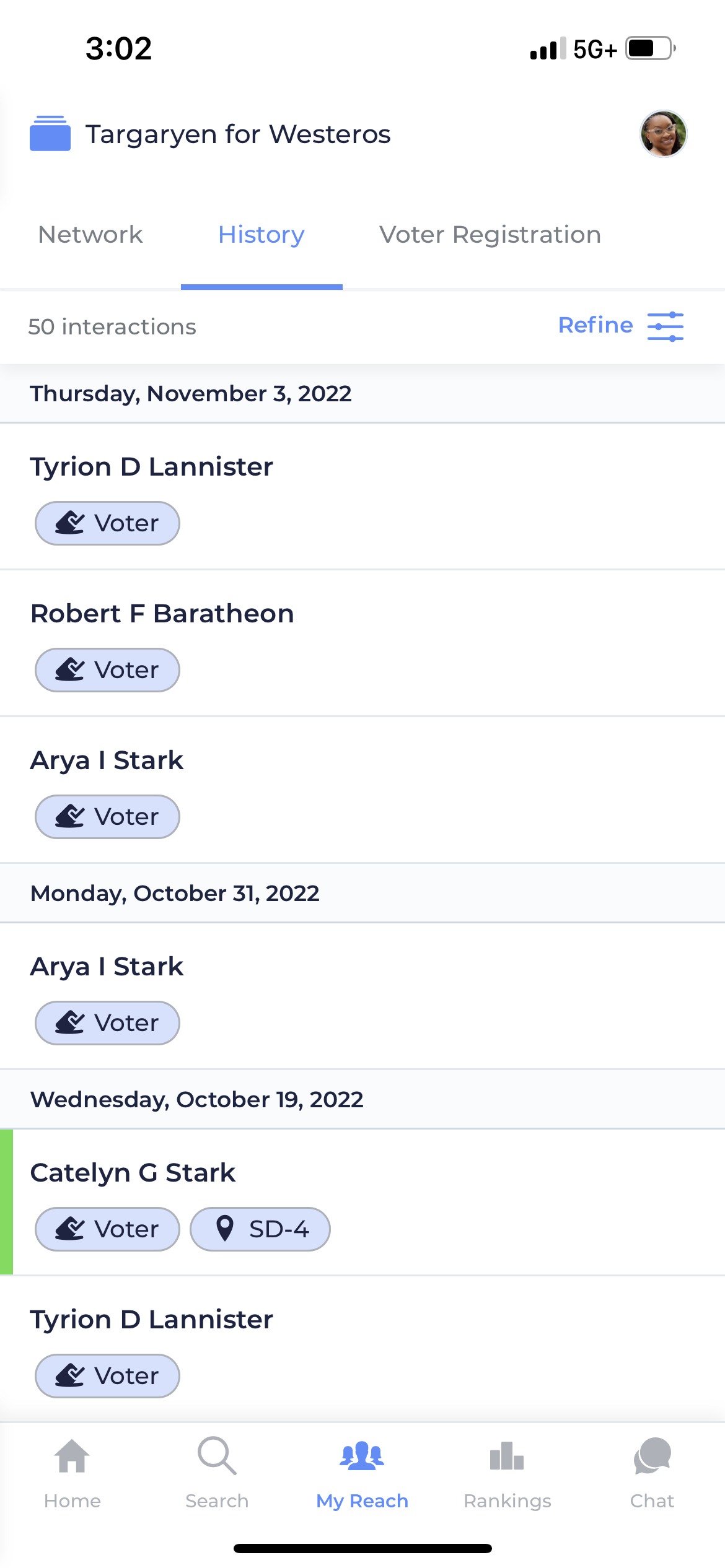The image size is (725, 1568).
Task: Open Robert F Baratheon's interaction entry
Action: (162, 614)
